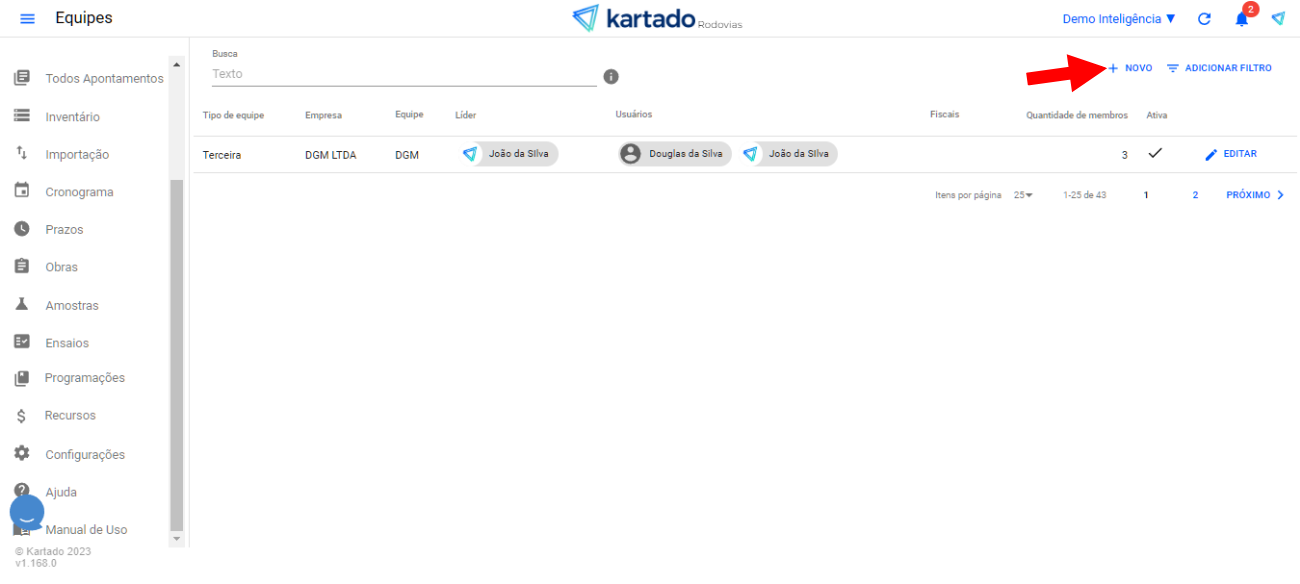
Task: Click the search info icon
Action: click(611, 76)
